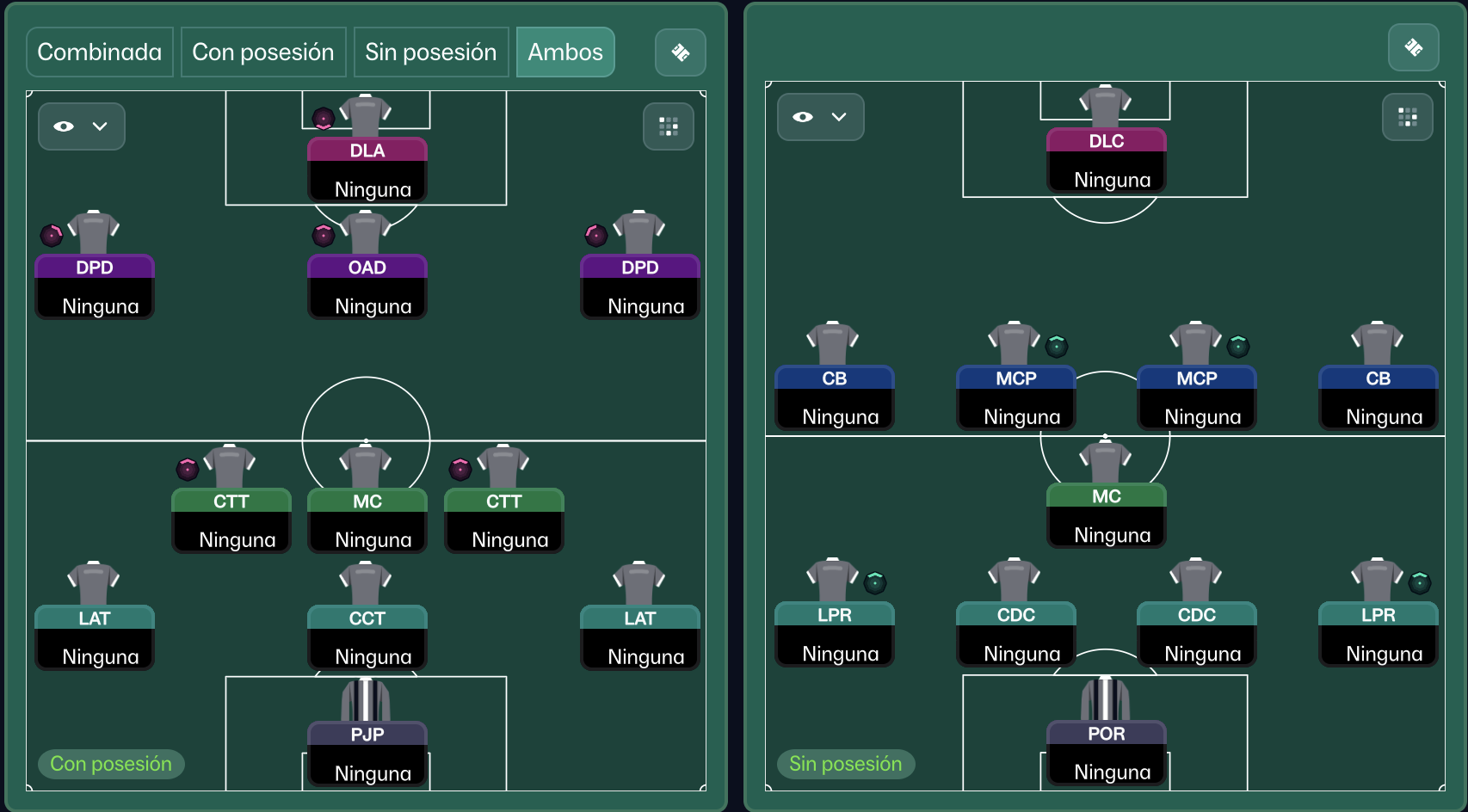Toggle the eye visibility on right pitch
The width and height of the screenshot is (1468, 812).
[x=803, y=117]
